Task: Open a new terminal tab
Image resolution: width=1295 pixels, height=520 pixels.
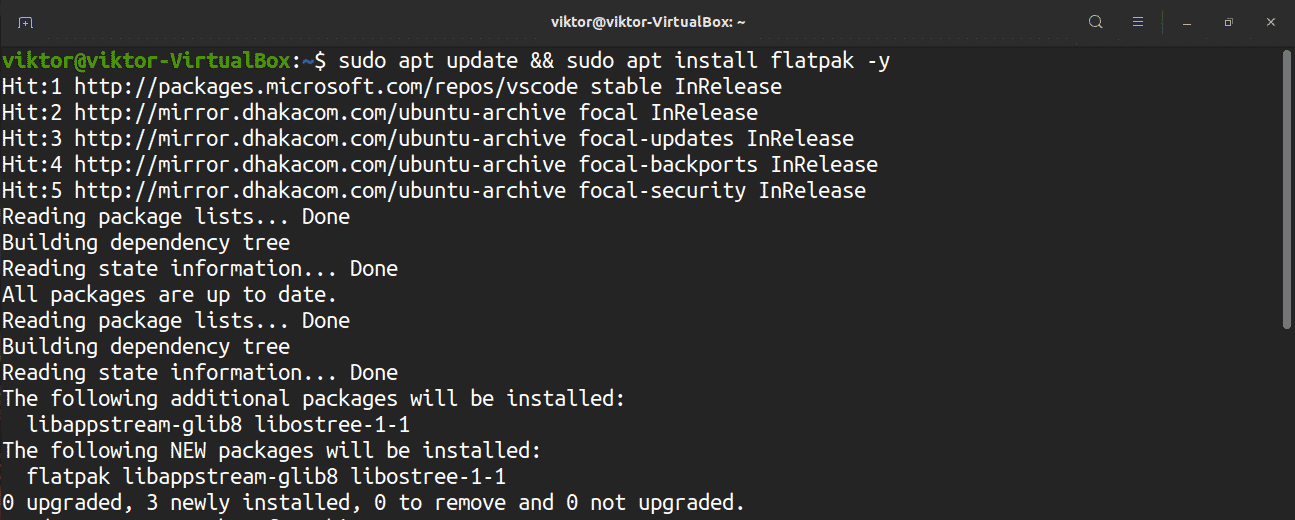Action: tap(25, 22)
